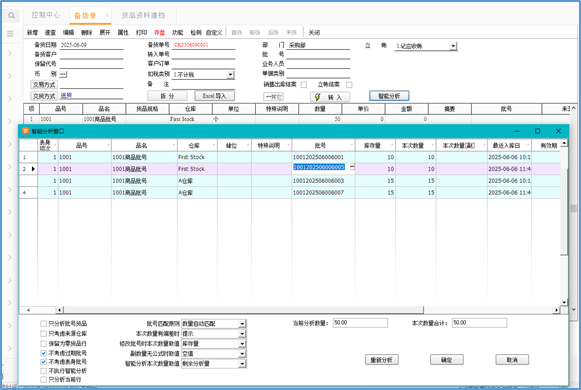
Task: Open 库存量 column filter arrow
Action: 392,145
